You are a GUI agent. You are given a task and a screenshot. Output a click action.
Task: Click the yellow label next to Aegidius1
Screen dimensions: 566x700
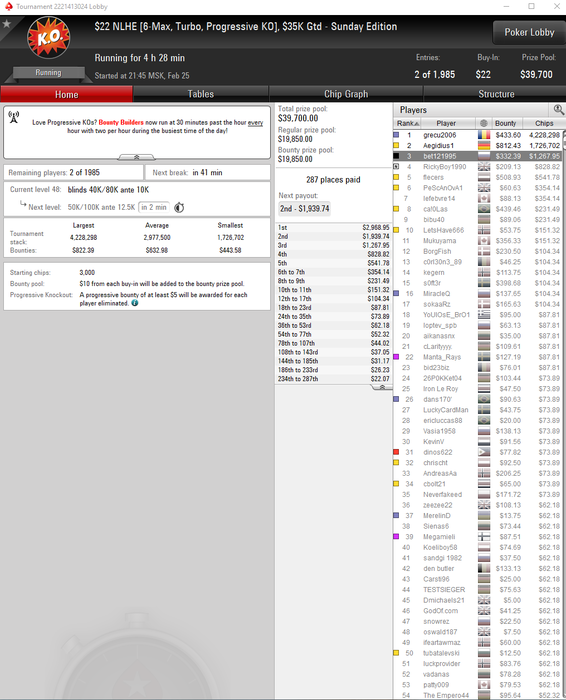[x=396, y=146]
